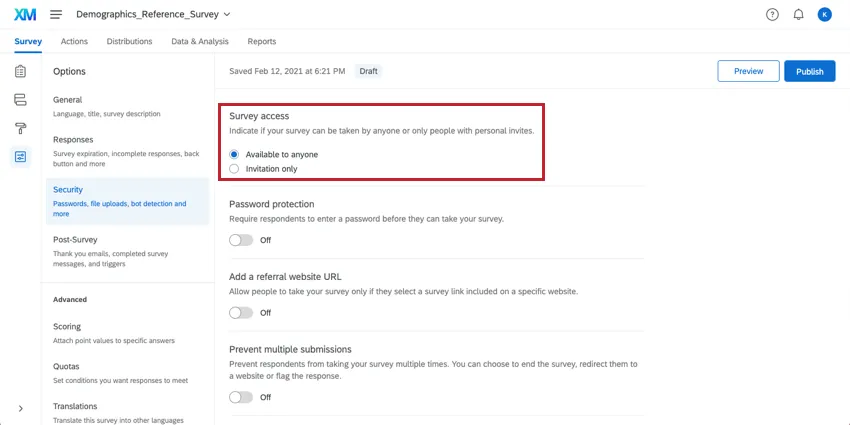Click the Preview button

pyautogui.click(x=748, y=71)
